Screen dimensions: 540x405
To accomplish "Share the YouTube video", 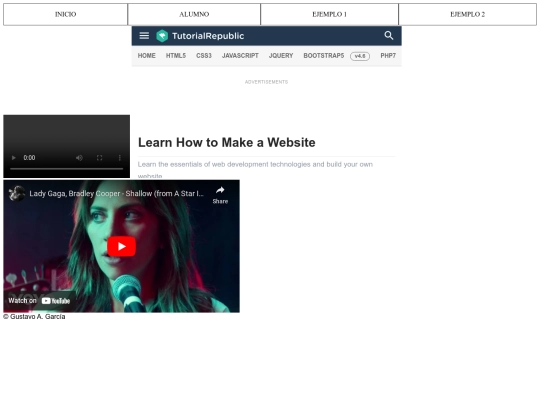I will coord(220,195).
